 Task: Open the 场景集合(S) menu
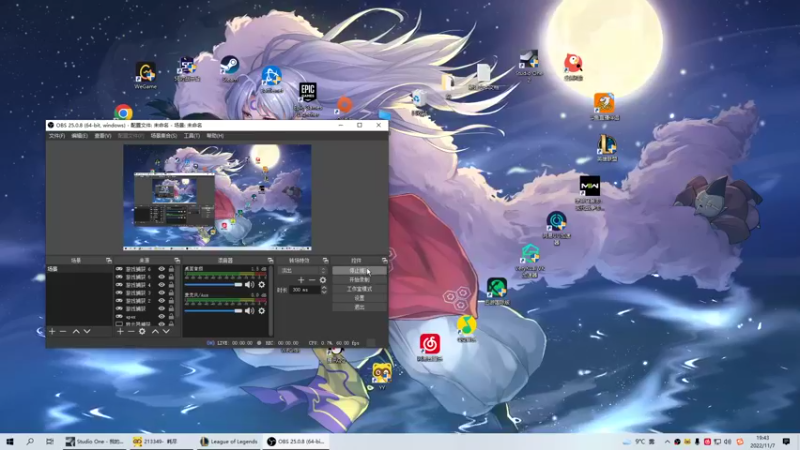pyautogui.click(x=163, y=136)
